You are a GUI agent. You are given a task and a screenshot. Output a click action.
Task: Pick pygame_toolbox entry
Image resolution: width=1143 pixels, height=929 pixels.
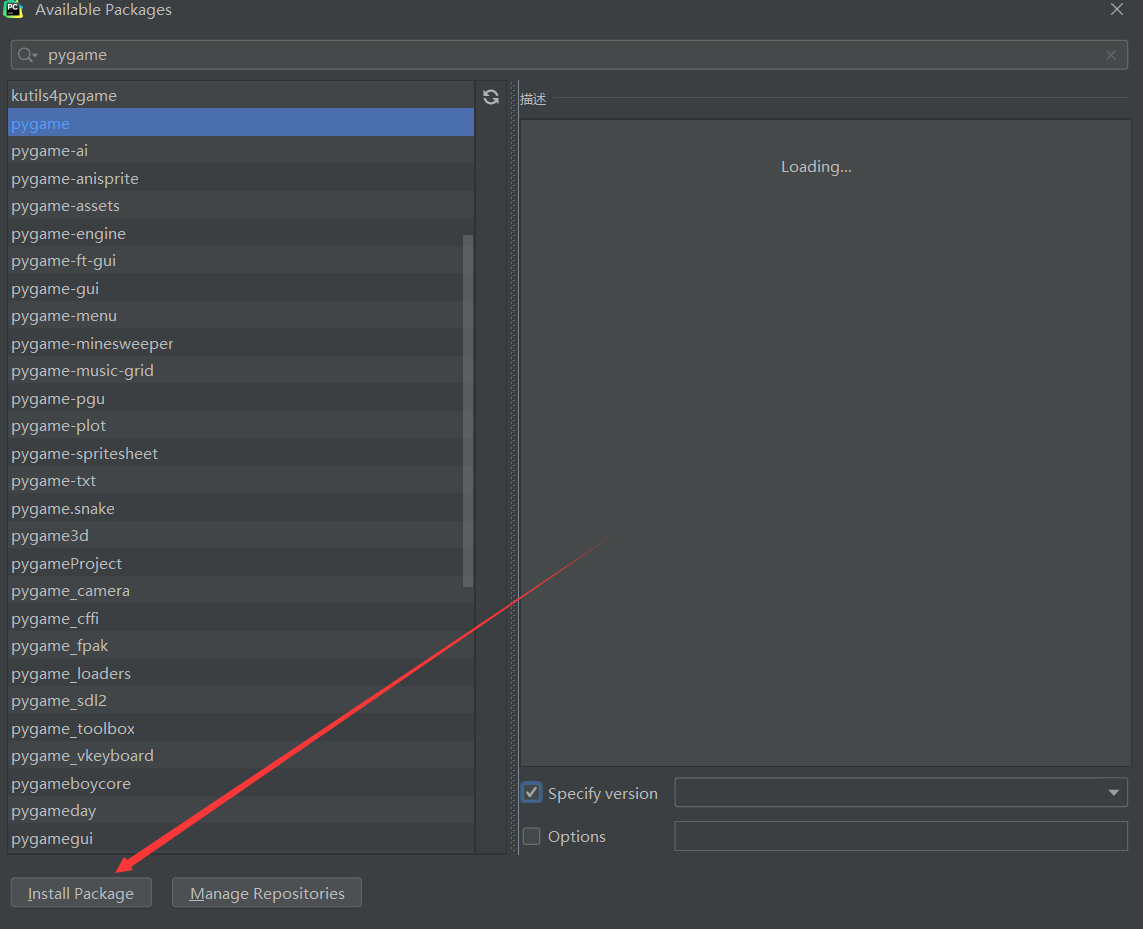241,728
